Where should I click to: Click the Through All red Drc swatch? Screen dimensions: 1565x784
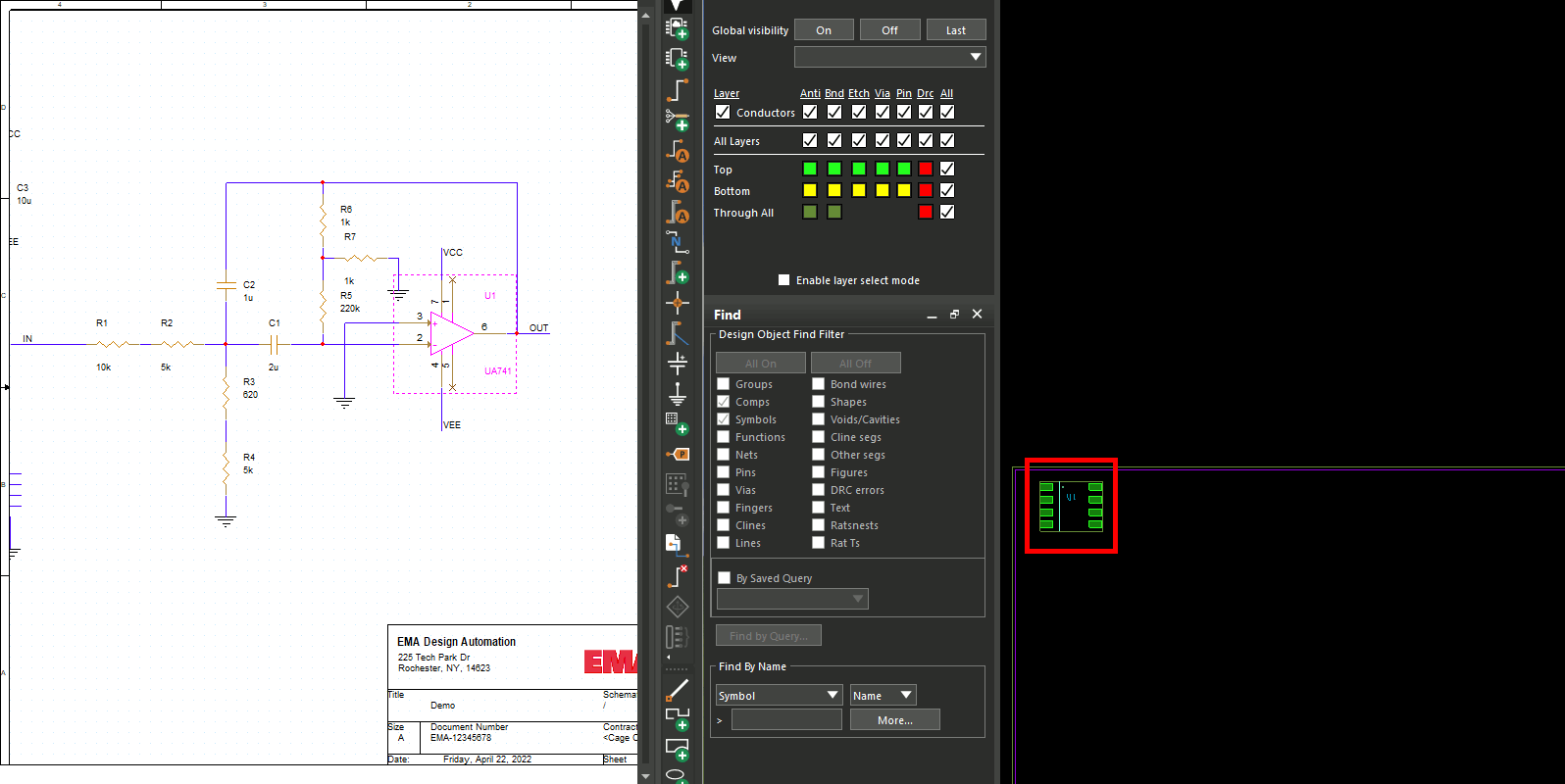pyautogui.click(x=926, y=212)
